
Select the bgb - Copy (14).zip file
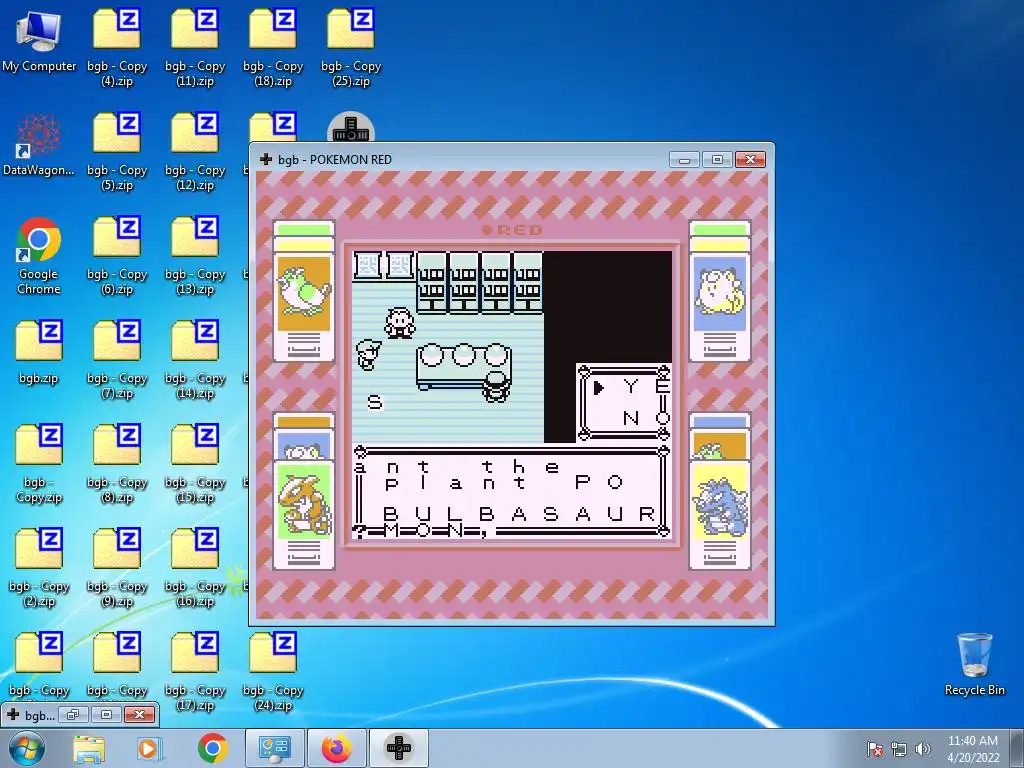coord(195,360)
